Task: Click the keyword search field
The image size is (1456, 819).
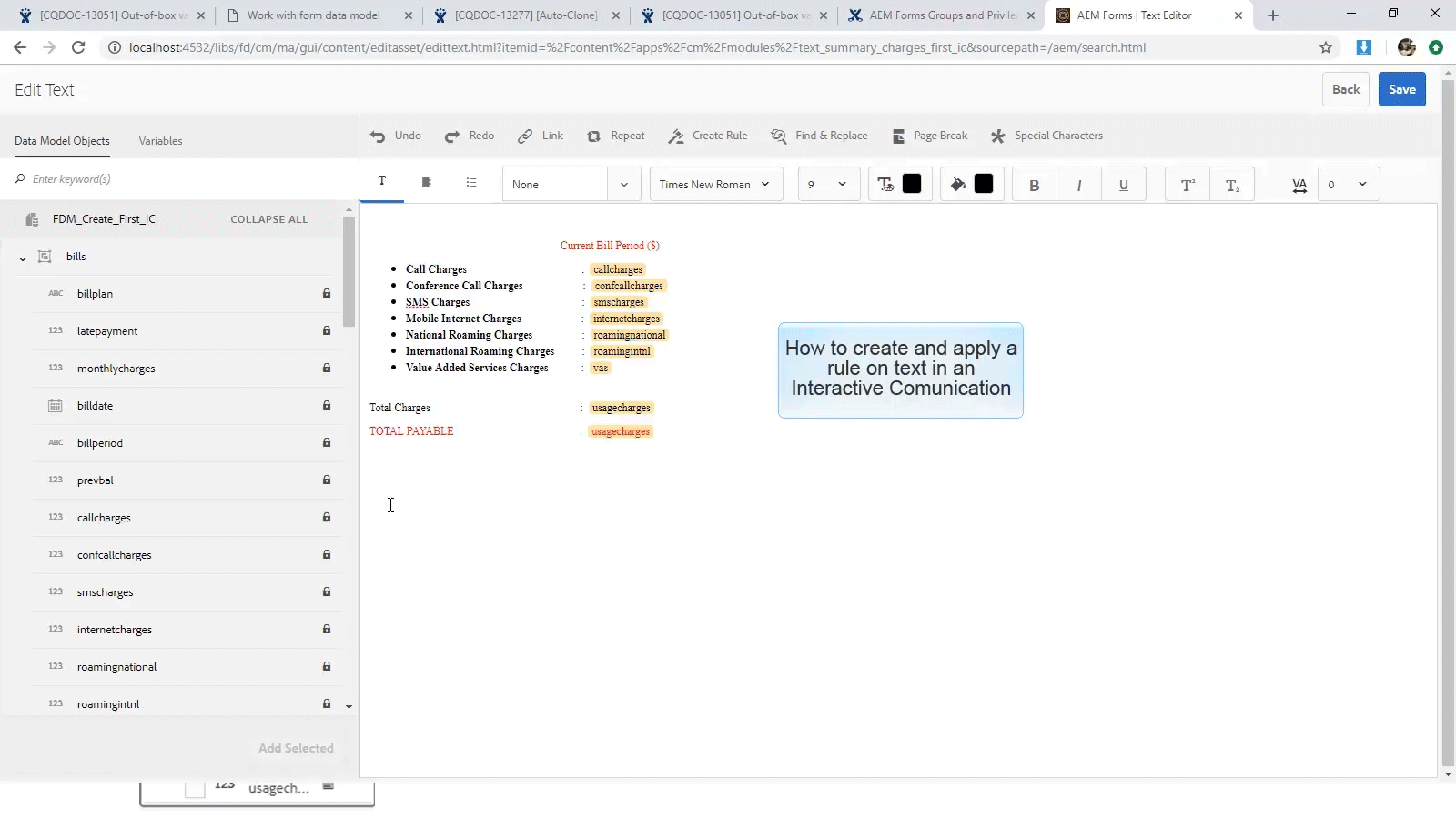Action: (179, 179)
